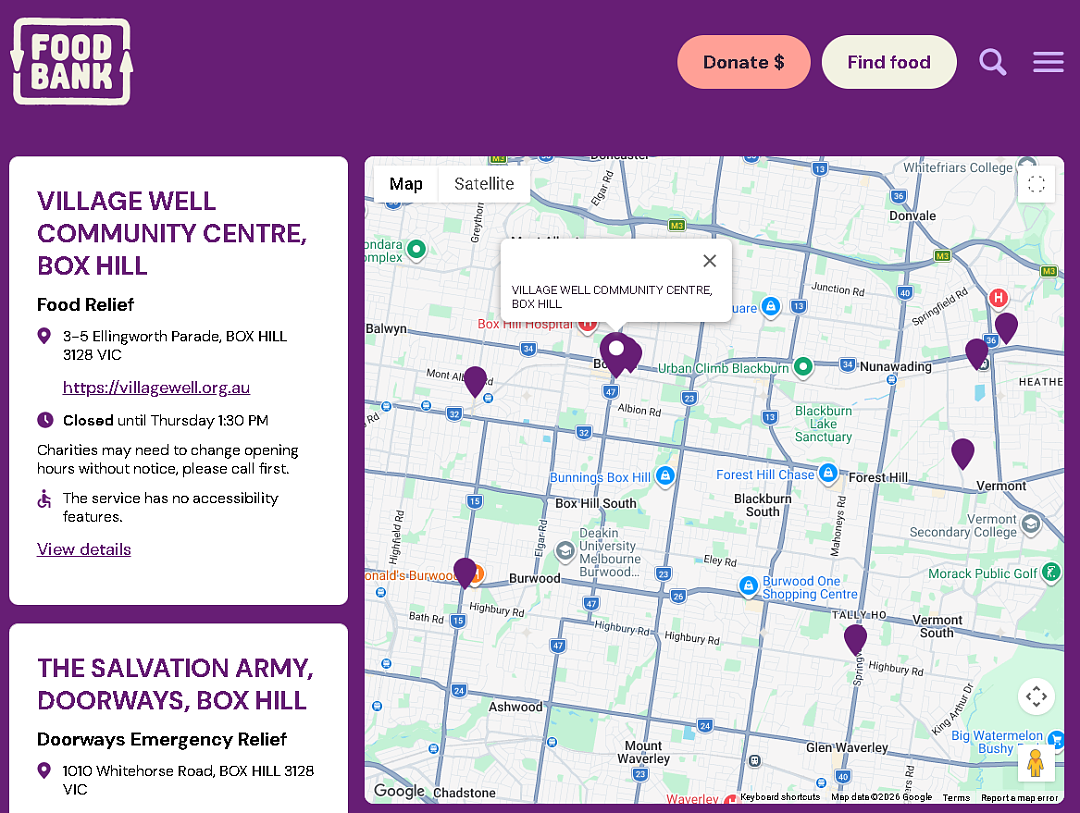Switch to the Satellite view tab

pyautogui.click(x=484, y=184)
